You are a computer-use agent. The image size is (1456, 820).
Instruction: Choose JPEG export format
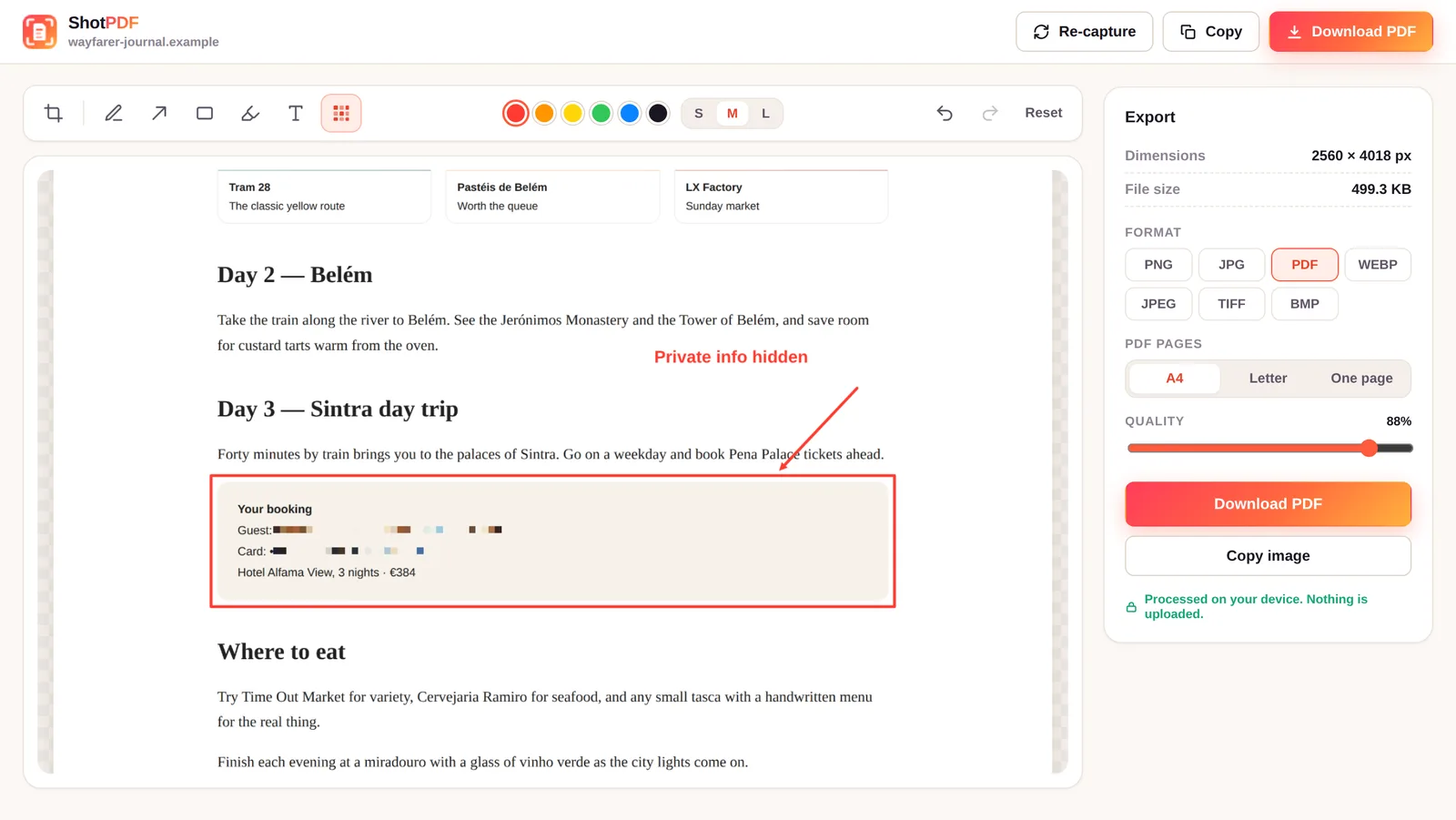tap(1158, 304)
